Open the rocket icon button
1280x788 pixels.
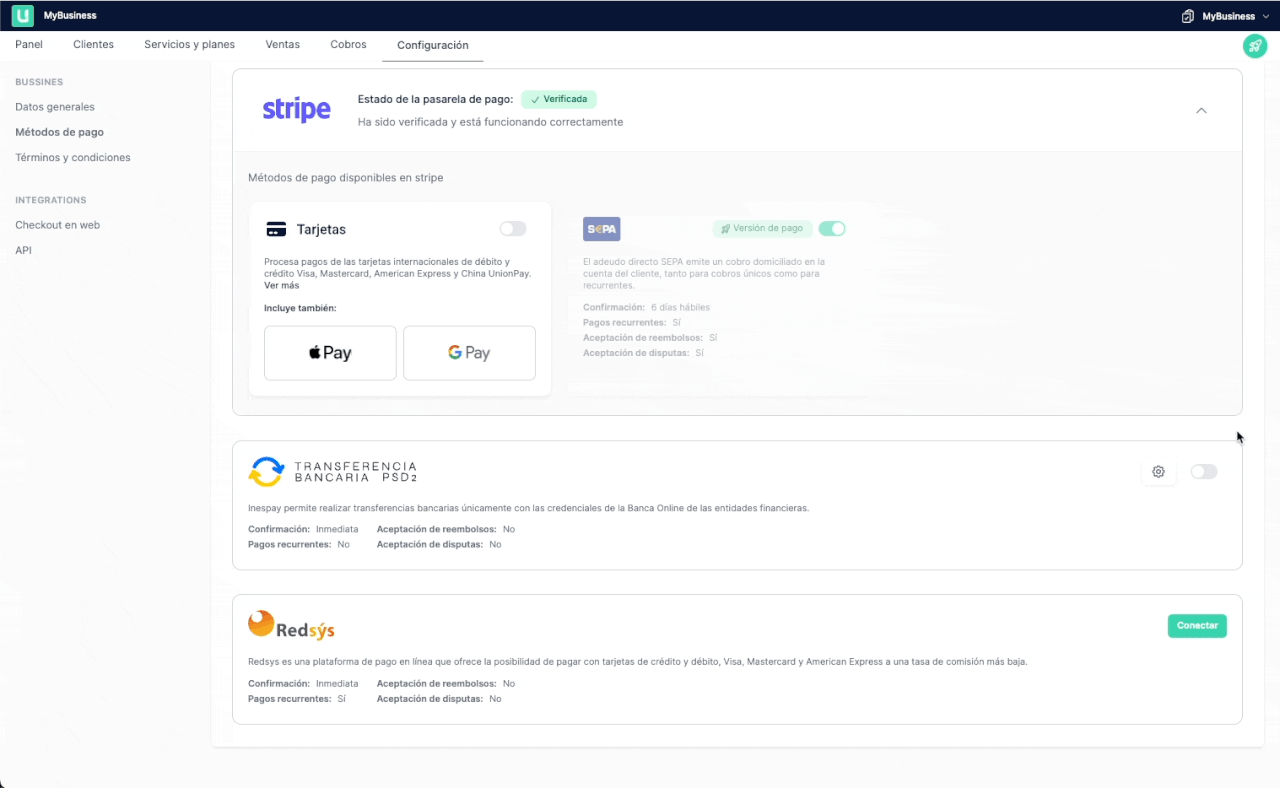pos(1254,46)
